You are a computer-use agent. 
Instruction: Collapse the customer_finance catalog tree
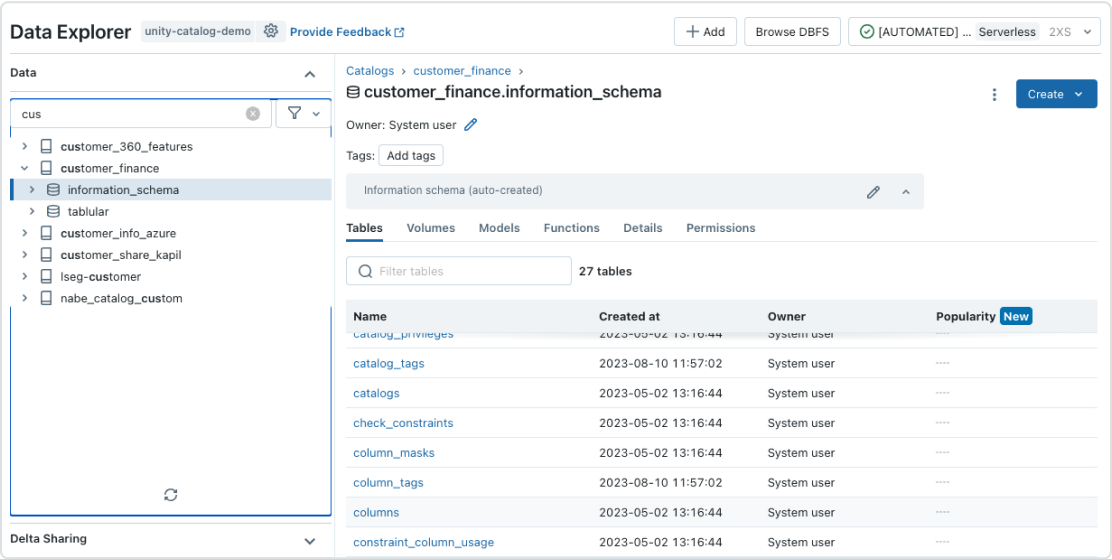coord(25,168)
